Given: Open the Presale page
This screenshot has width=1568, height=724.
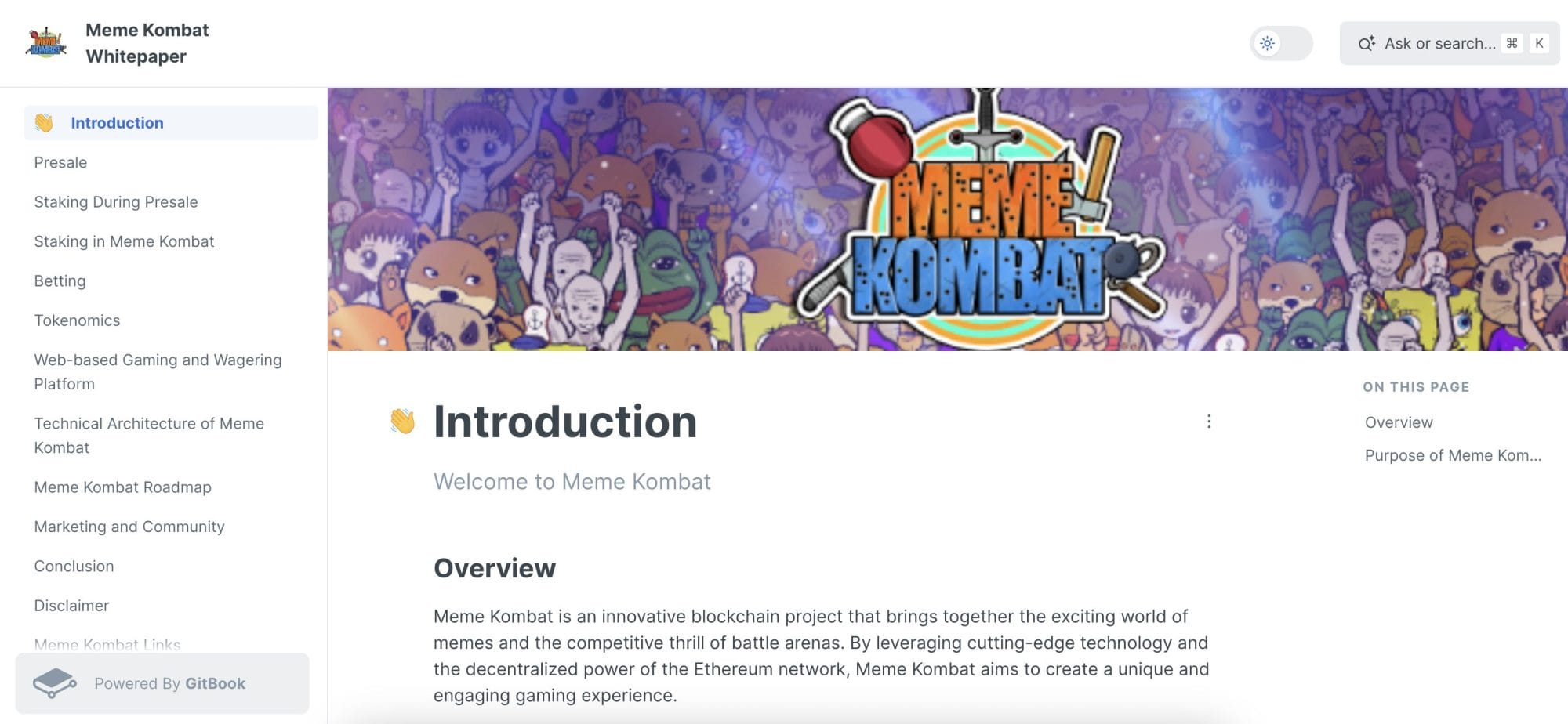Looking at the screenshot, I should [x=60, y=162].
